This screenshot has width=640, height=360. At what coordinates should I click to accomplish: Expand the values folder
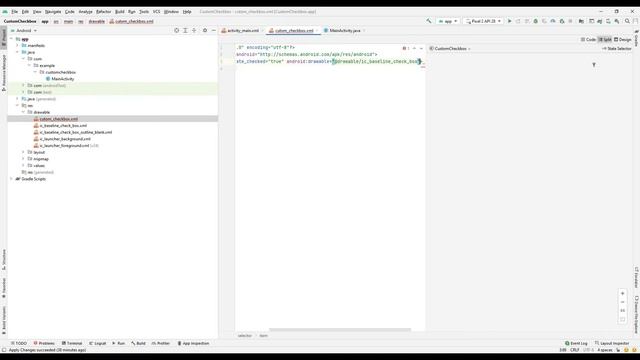pos(24,166)
